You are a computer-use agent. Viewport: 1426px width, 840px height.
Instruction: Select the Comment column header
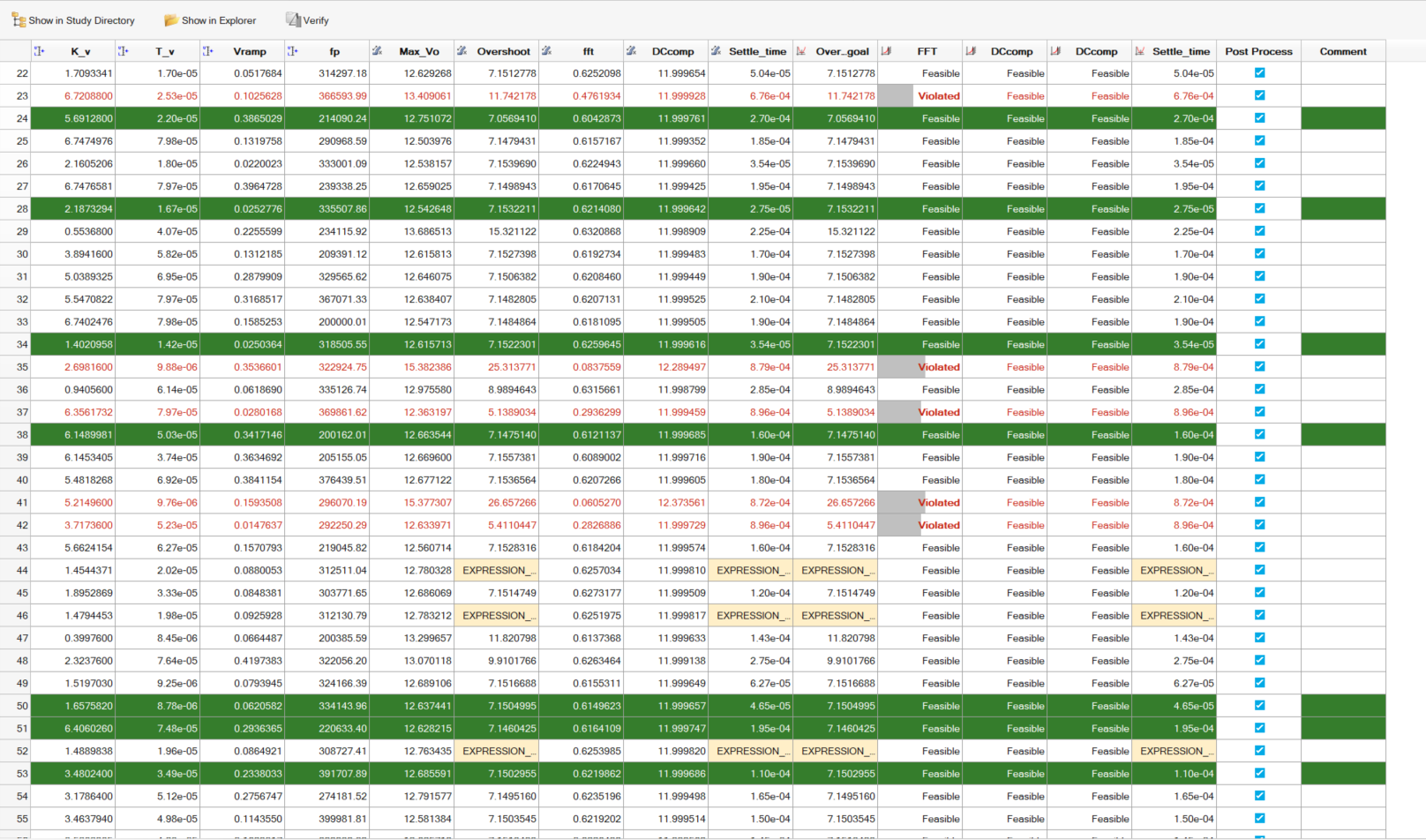(1343, 51)
